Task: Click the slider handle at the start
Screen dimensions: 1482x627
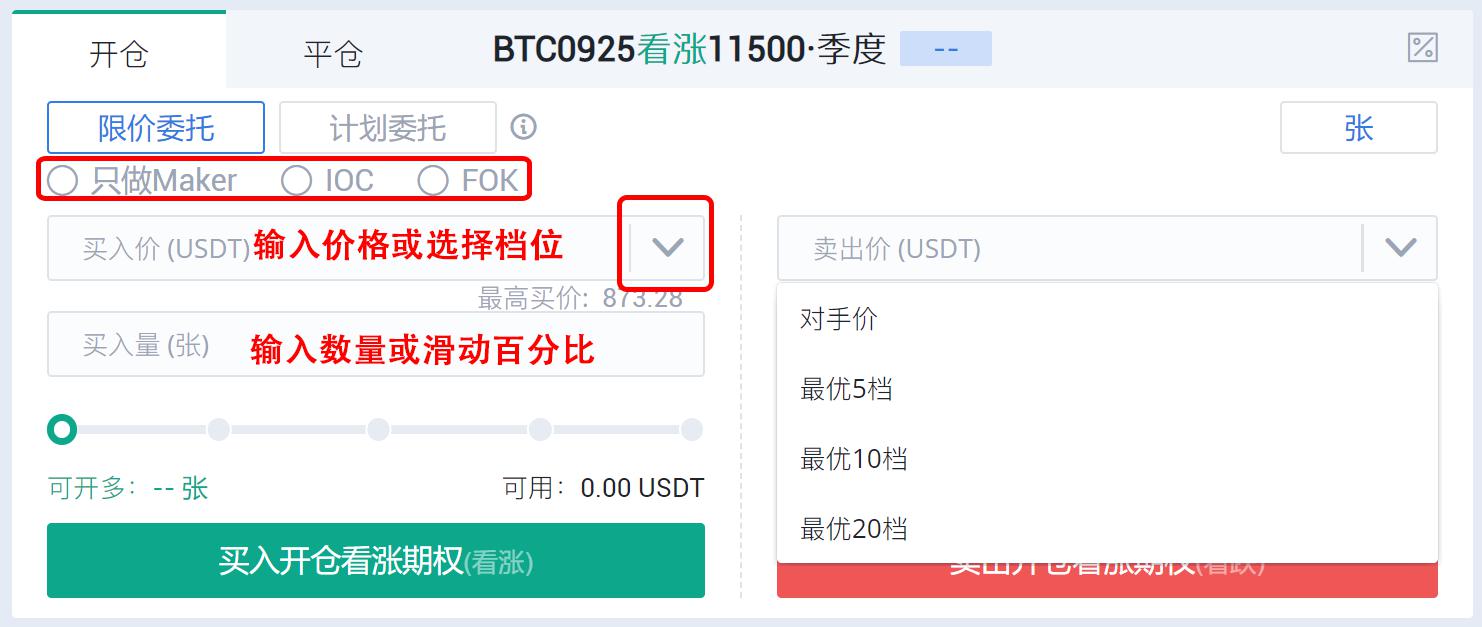Action: point(62,430)
